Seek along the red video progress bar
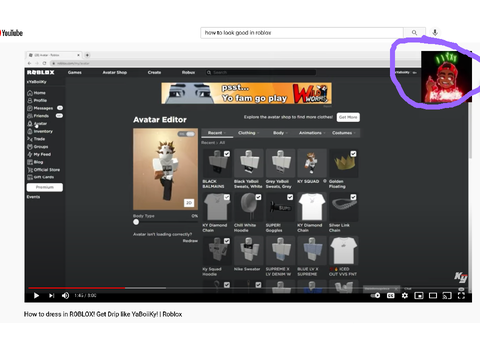Viewport: 480px width, 360px height. (x=77, y=288)
